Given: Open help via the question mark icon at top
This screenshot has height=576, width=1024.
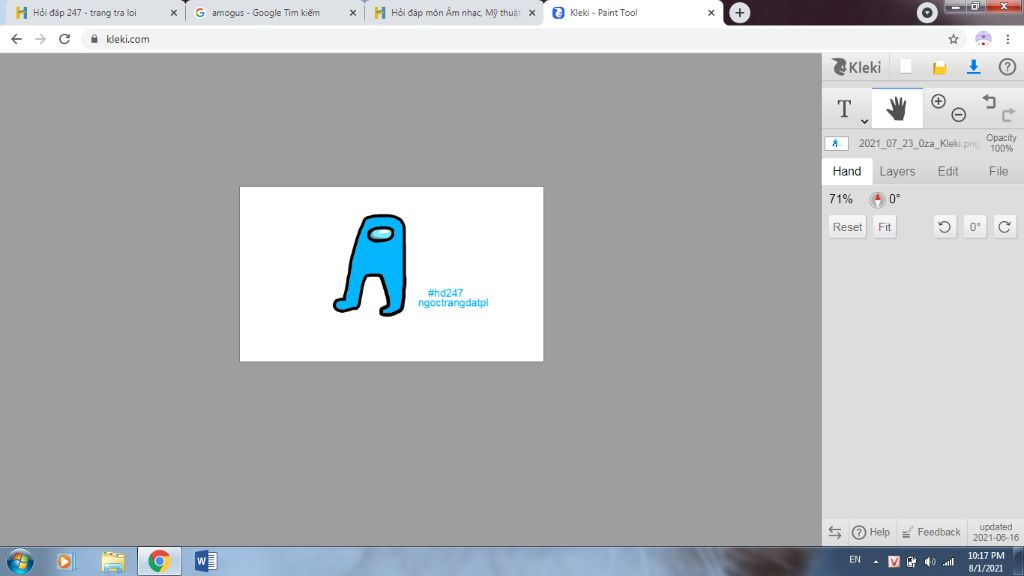Looking at the screenshot, I should [x=1007, y=67].
